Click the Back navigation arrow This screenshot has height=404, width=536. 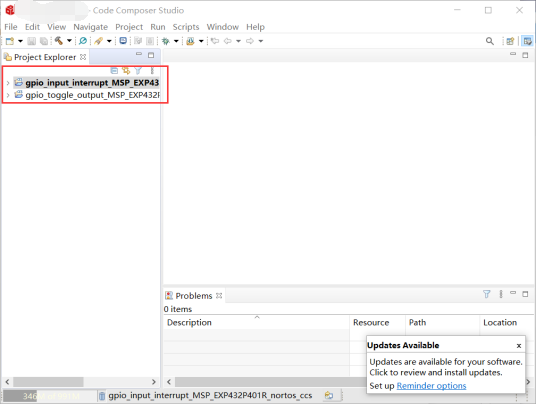coord(228,41)
